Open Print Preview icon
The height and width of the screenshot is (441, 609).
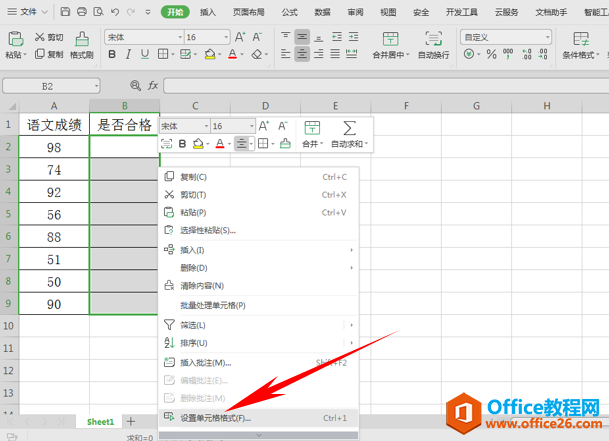coord(98,12)
